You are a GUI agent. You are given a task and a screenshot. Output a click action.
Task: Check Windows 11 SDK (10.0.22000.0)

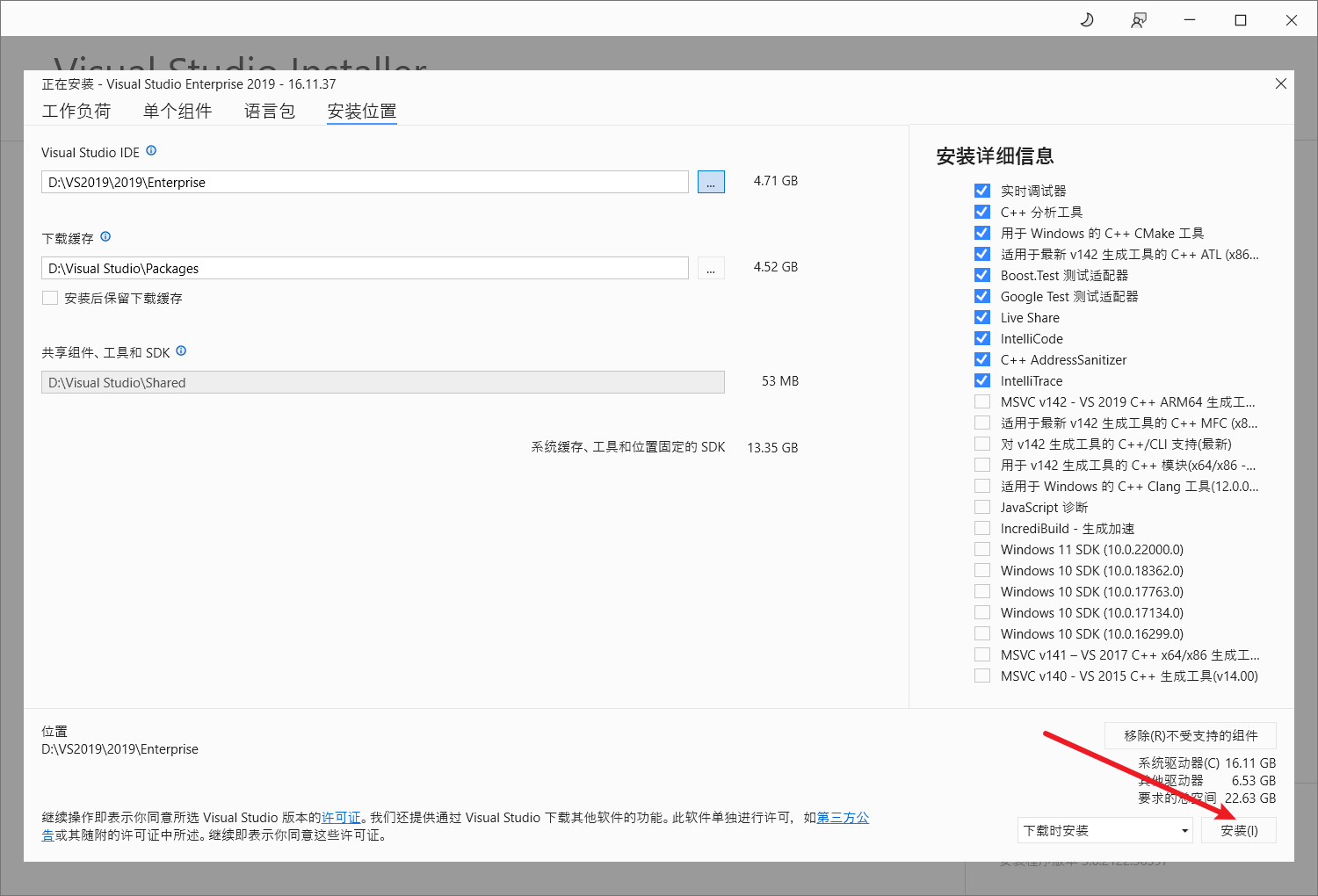point(982,549)
